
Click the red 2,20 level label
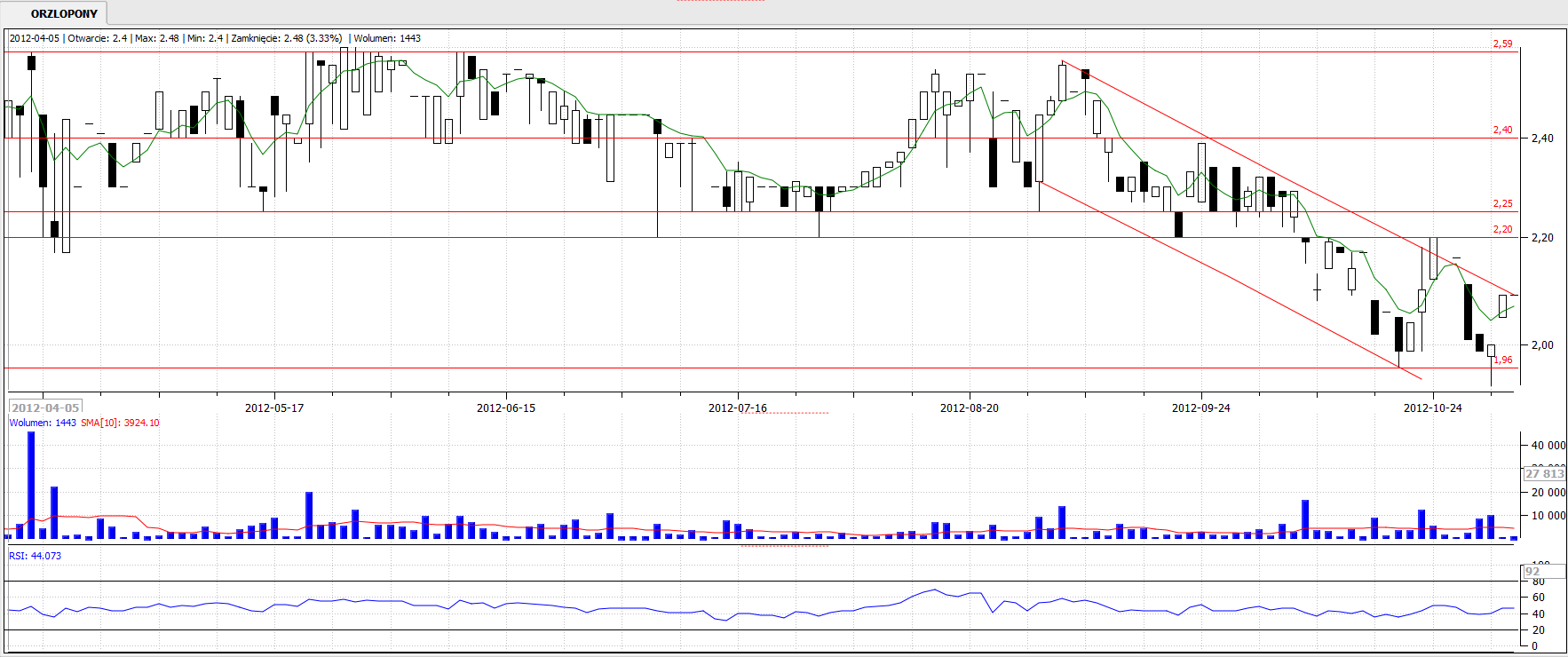pyautogui.click(x=1502, y=229)
